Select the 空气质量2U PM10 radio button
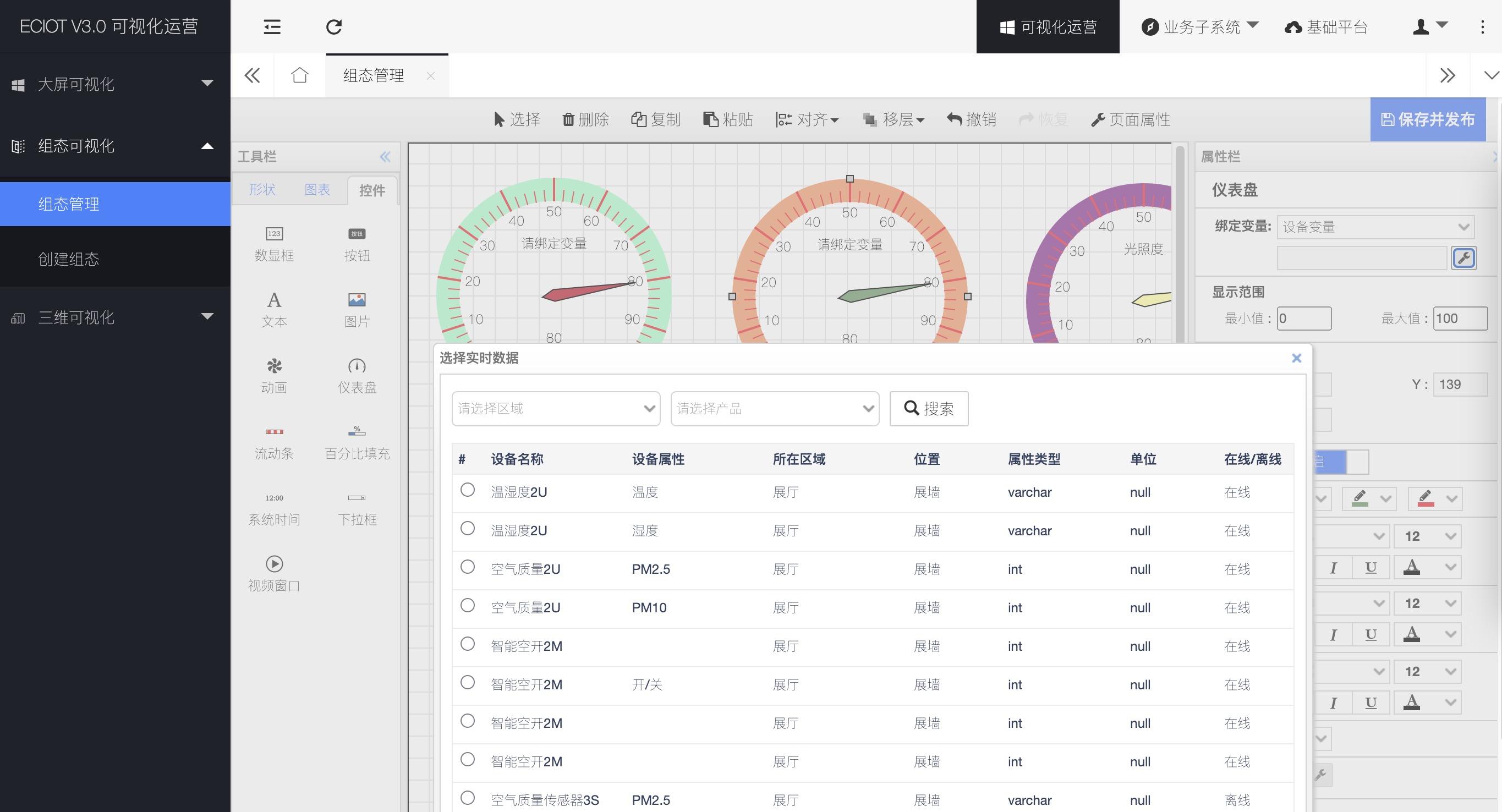 pyautogui.click(x=467, y=605)
